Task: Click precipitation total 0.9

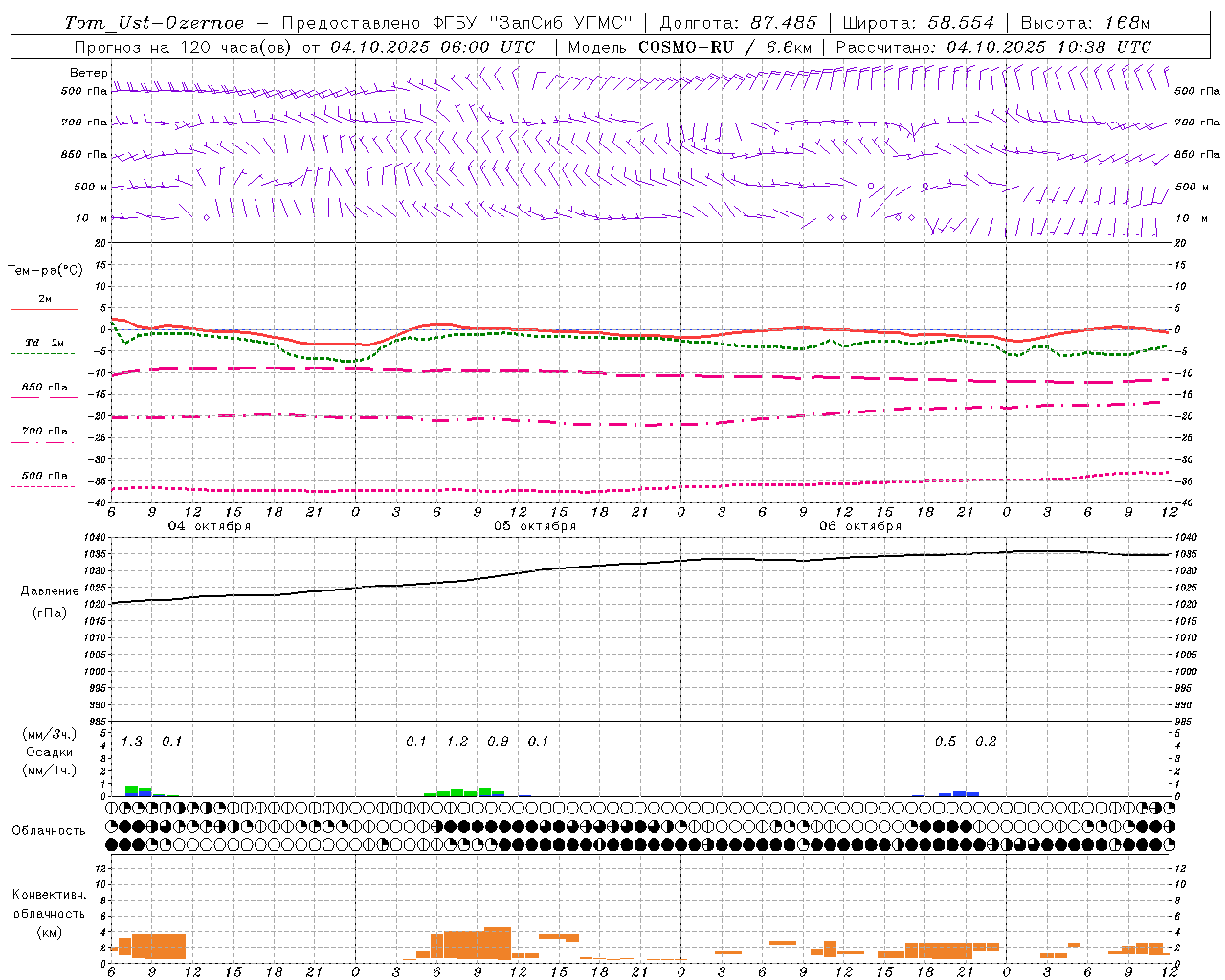Action: click(x=498, y=742)
